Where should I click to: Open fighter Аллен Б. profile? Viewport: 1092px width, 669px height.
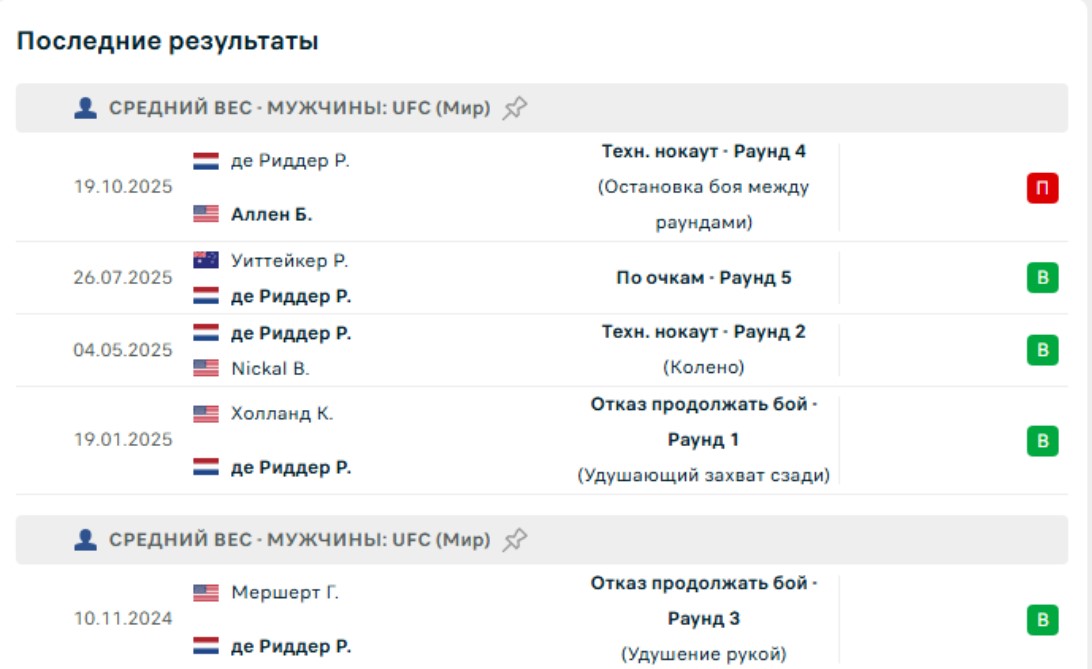(x=271, y=214)
